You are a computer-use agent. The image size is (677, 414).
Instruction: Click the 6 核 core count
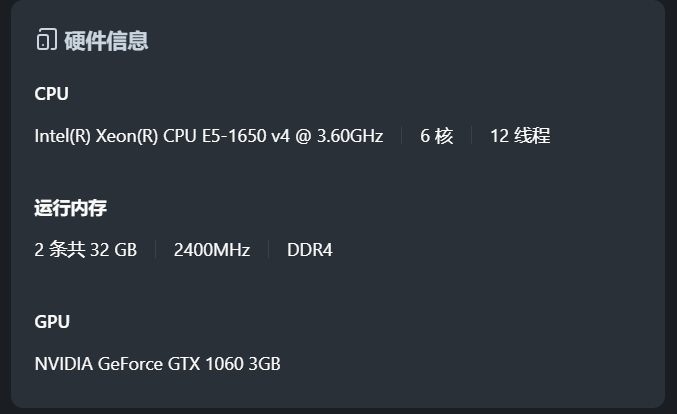pos(436,136)
